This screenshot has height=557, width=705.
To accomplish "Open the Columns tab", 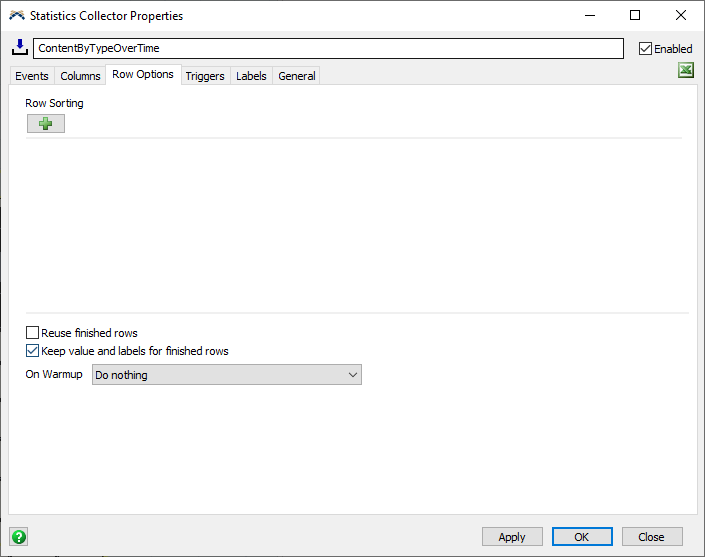I will click(80, 76).
